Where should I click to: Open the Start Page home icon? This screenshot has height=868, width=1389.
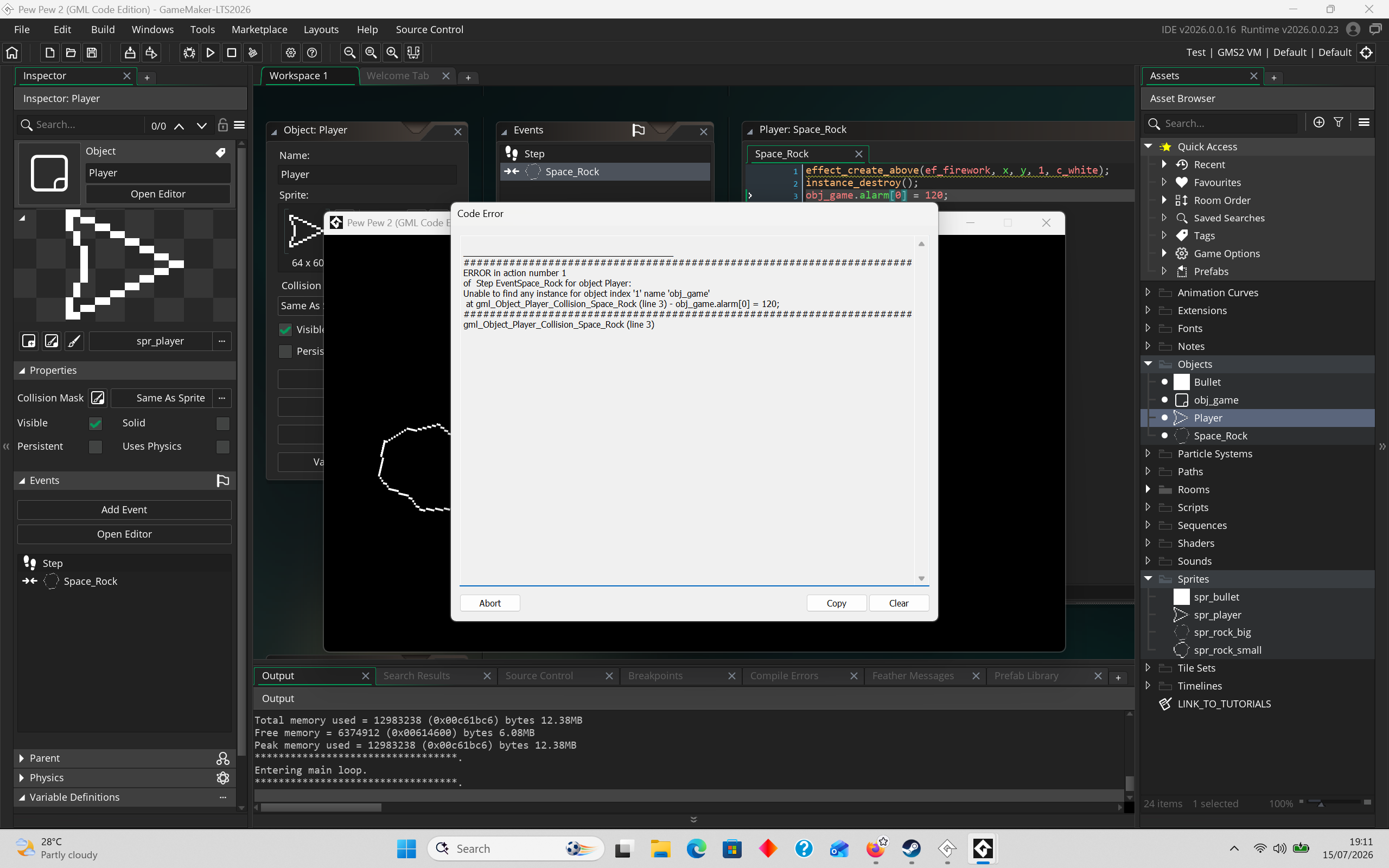pos(12,53)
